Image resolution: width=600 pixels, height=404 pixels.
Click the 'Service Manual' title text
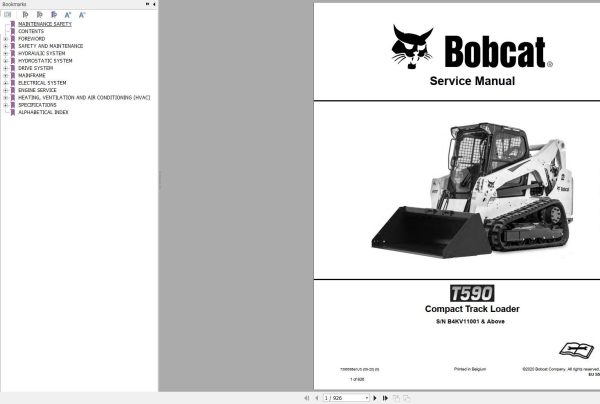[x=472, y=81]
